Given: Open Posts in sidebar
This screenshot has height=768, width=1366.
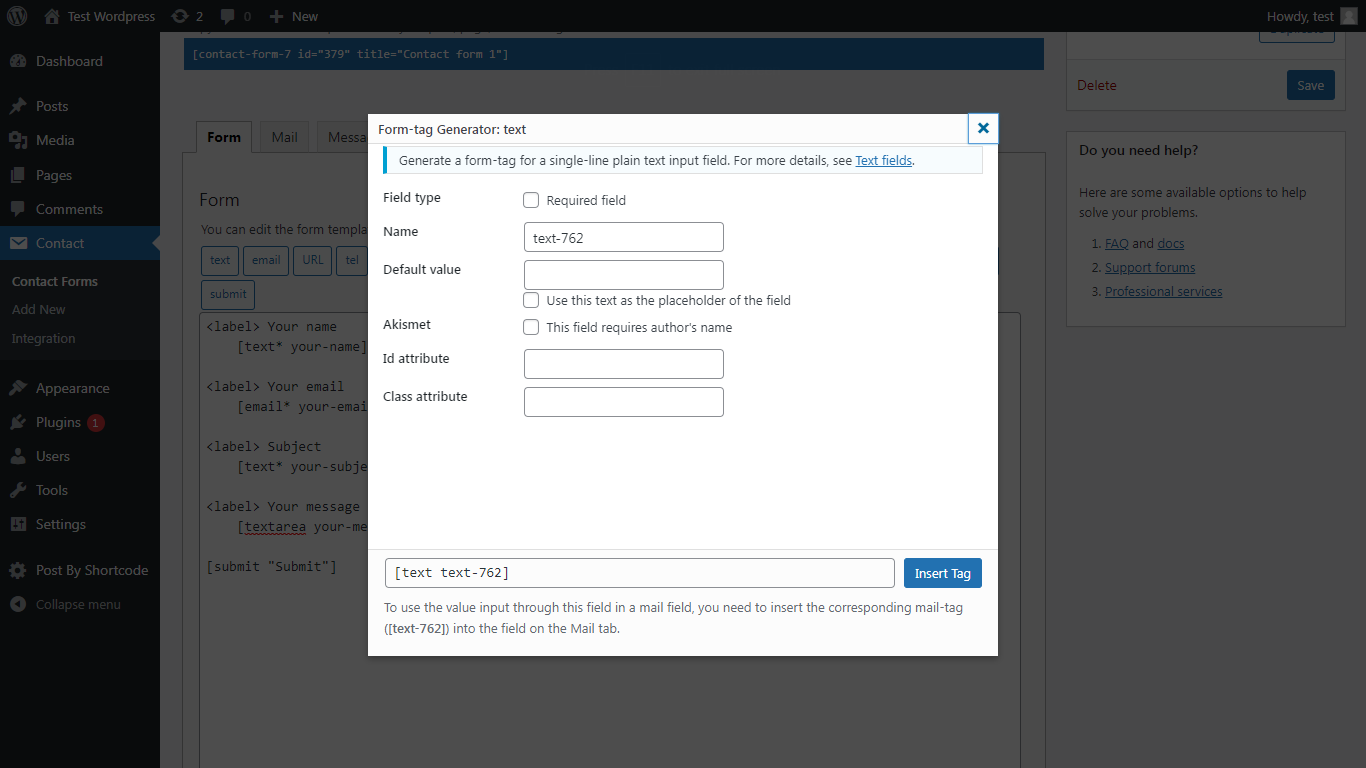Looking at the screenshot, I should [x=80, y=106].
